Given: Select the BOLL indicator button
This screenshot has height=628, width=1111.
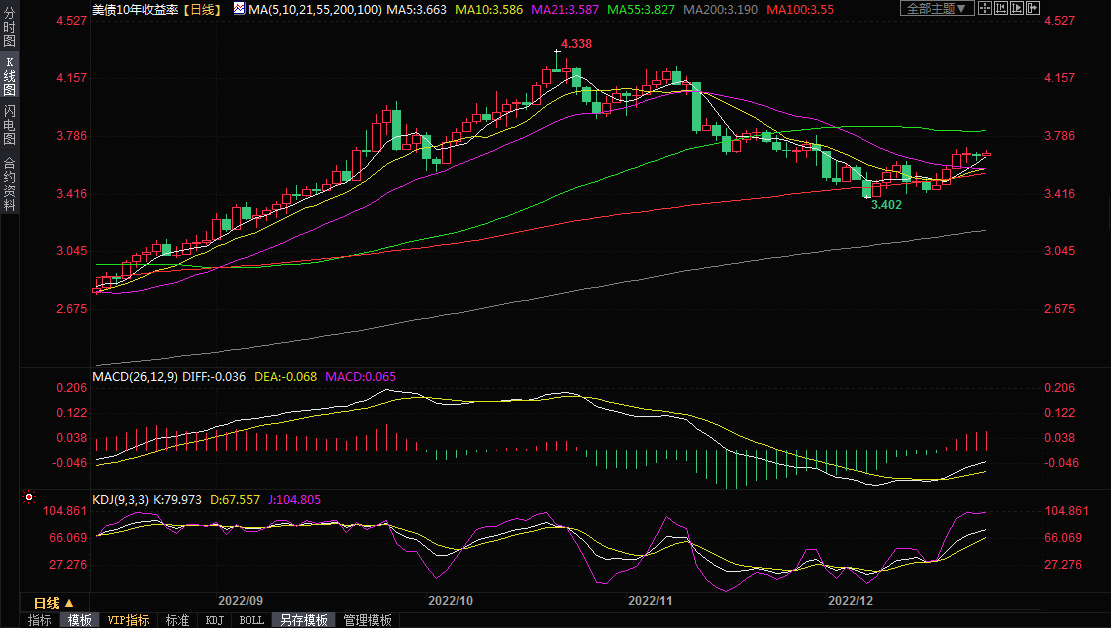Looking at the screenshot, I should tap(251, 620).
